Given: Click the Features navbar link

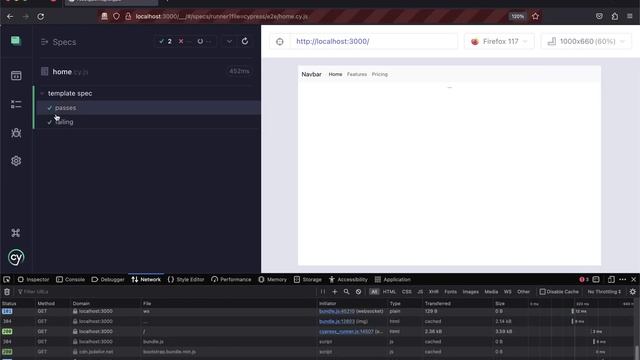Looking at the screenshot, I should [357, 74].
